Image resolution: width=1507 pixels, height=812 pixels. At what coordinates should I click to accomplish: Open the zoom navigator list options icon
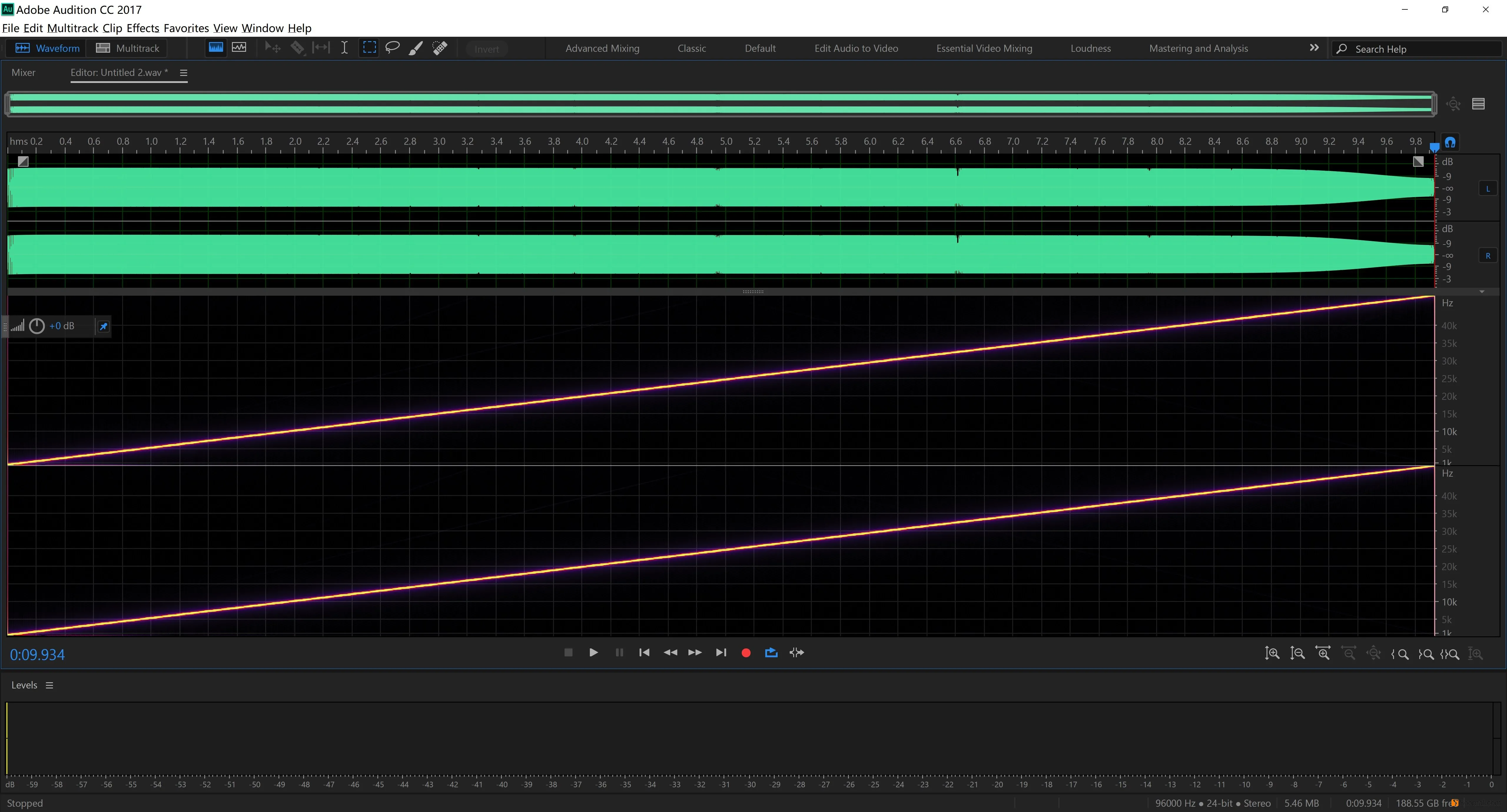coord(1478,104)
